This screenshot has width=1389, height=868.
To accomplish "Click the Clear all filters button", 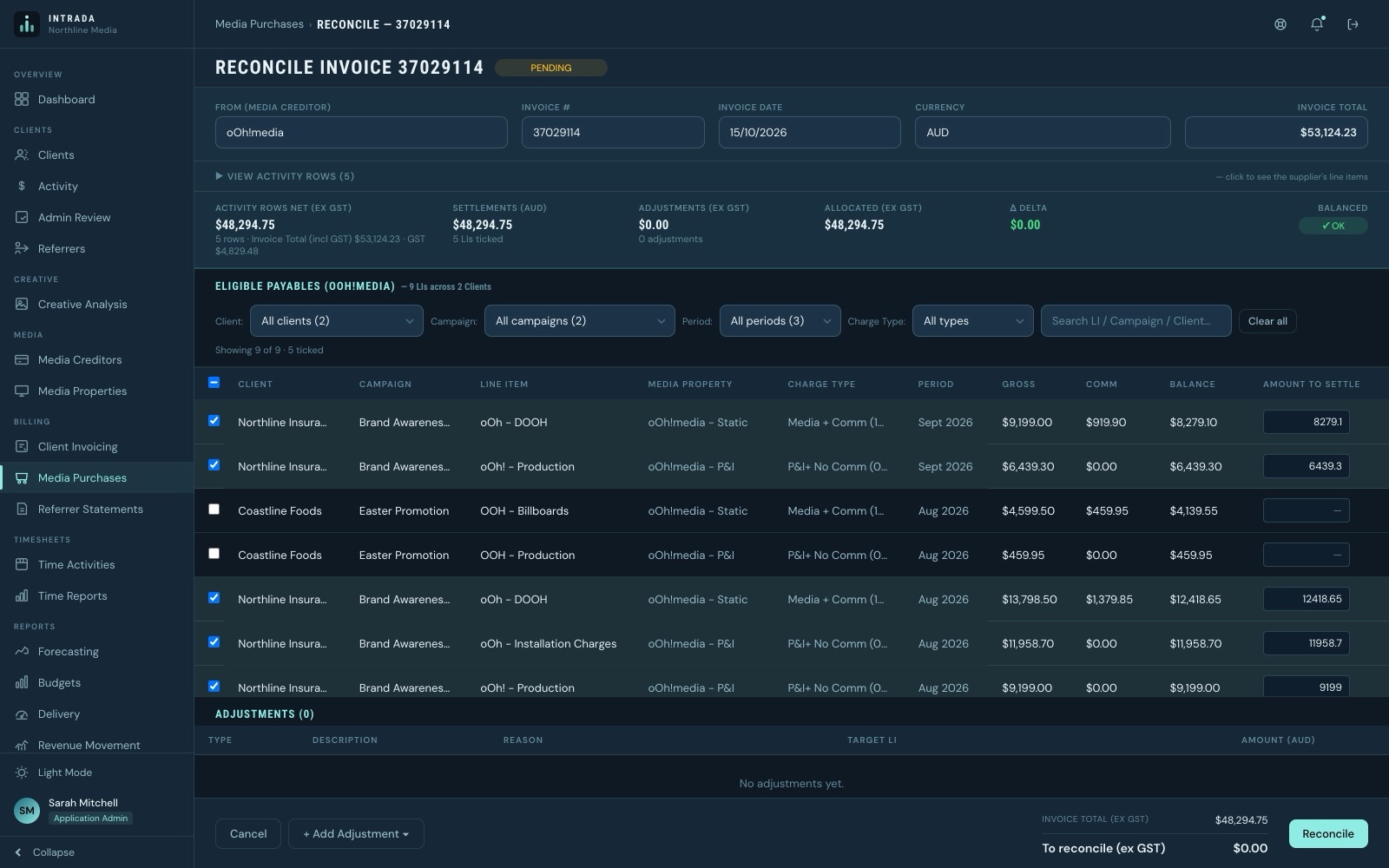I will tap(1267, 321).
